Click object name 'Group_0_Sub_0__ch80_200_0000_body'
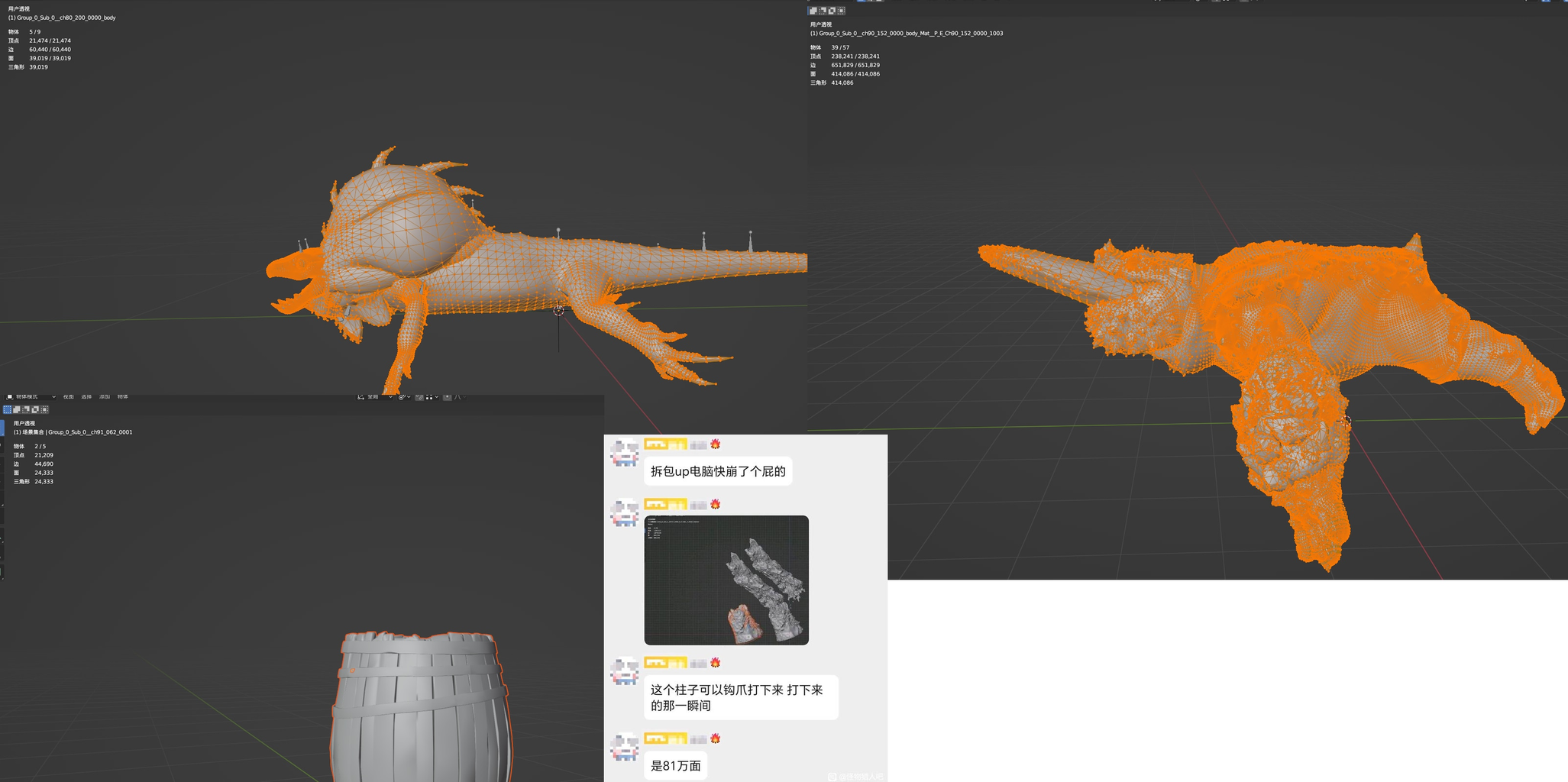 pyautogui.click(x=66, y=18)
